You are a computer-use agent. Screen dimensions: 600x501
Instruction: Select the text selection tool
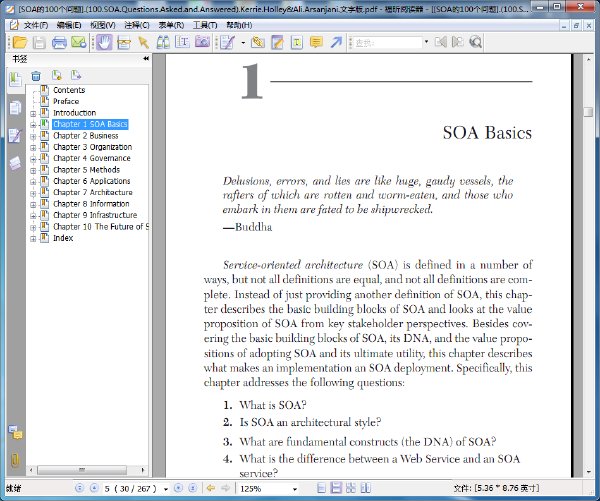[183, 42]
